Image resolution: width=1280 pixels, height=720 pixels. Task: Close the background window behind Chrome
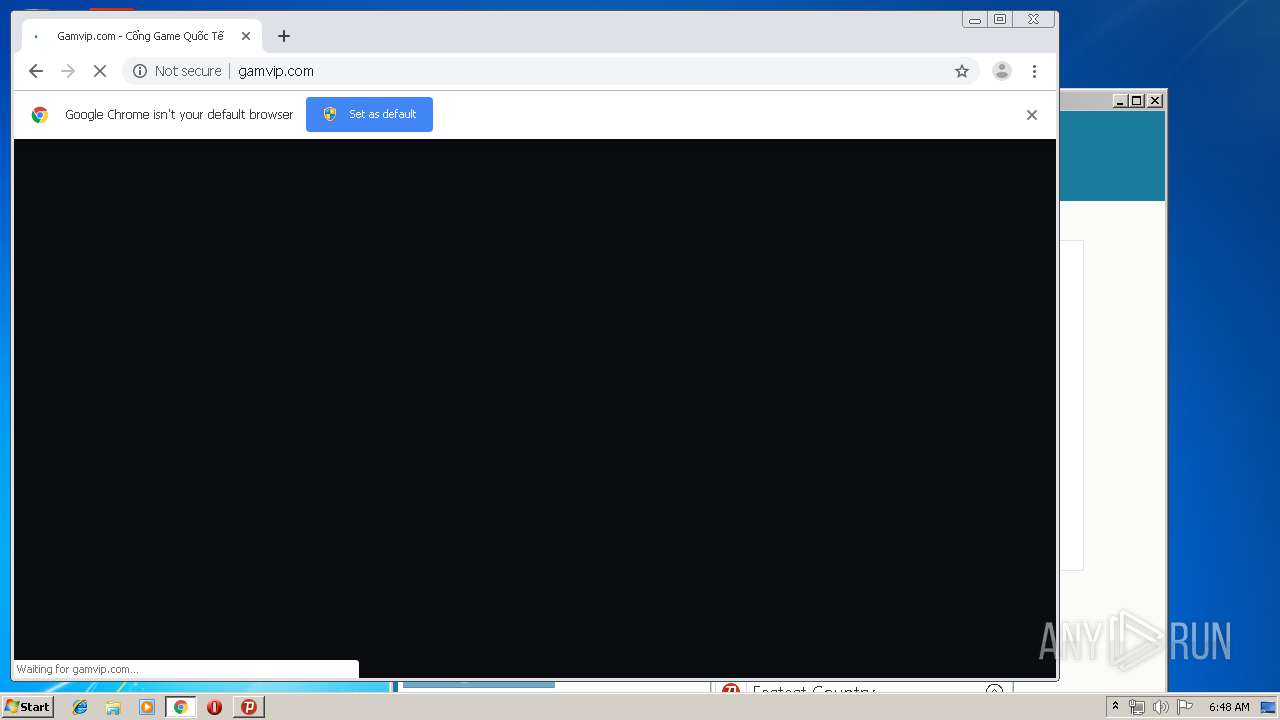pyautogui.click(x=1155, y=101)
